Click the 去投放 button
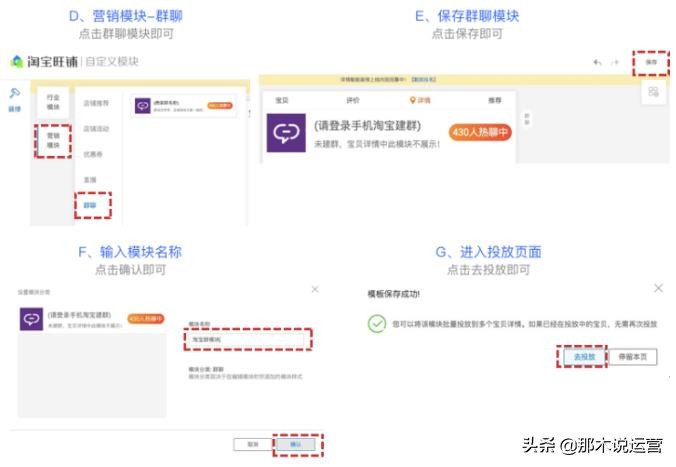Viewport: 676px width, 467px height. point(585,357)
